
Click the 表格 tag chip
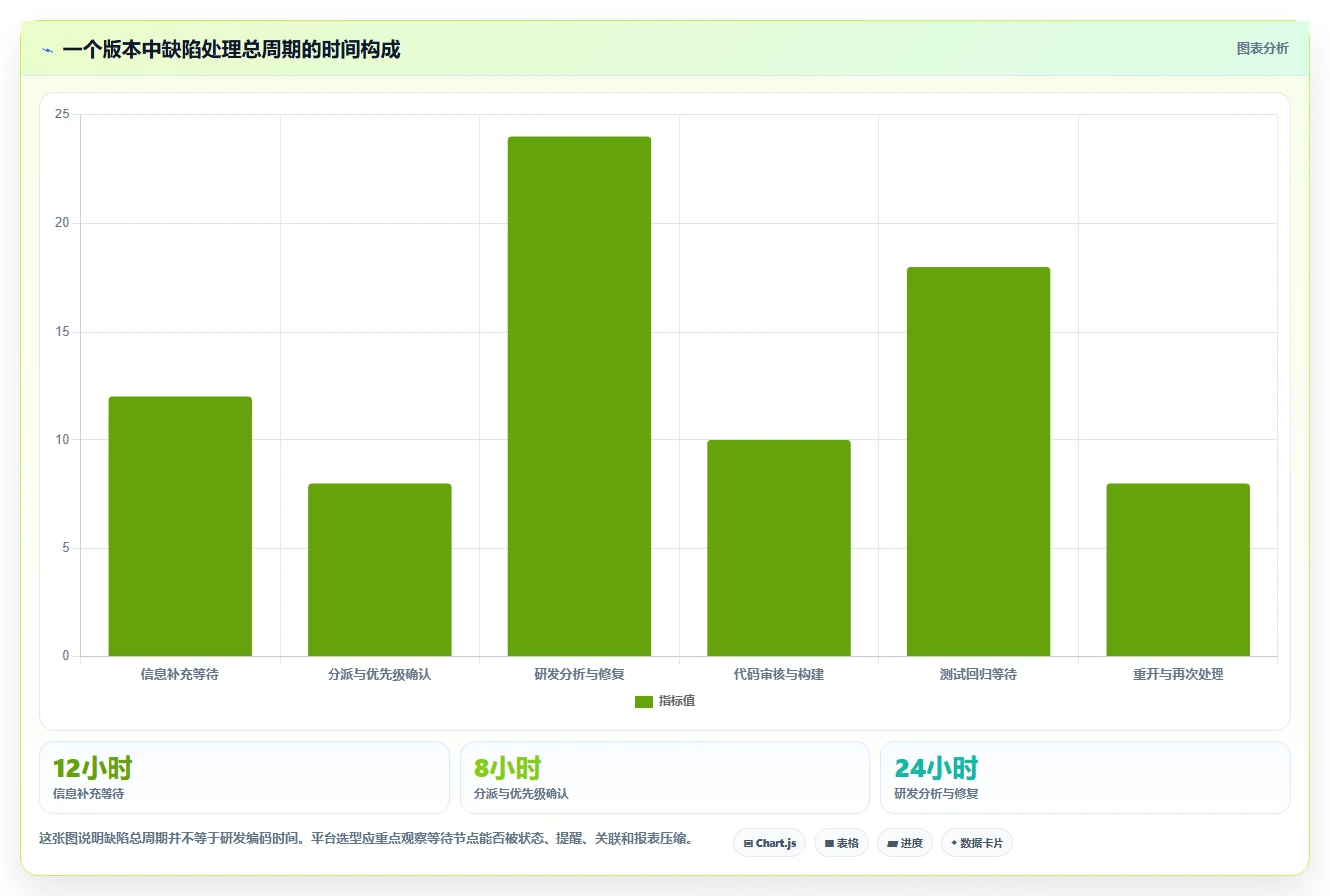coord(841,843)
